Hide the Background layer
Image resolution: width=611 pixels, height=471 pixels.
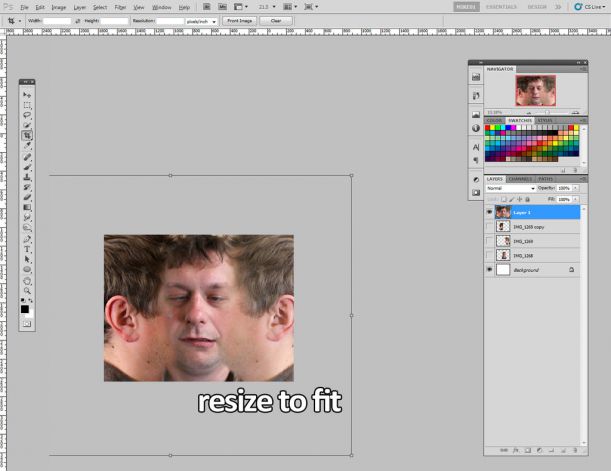click(x=489, y=270)
